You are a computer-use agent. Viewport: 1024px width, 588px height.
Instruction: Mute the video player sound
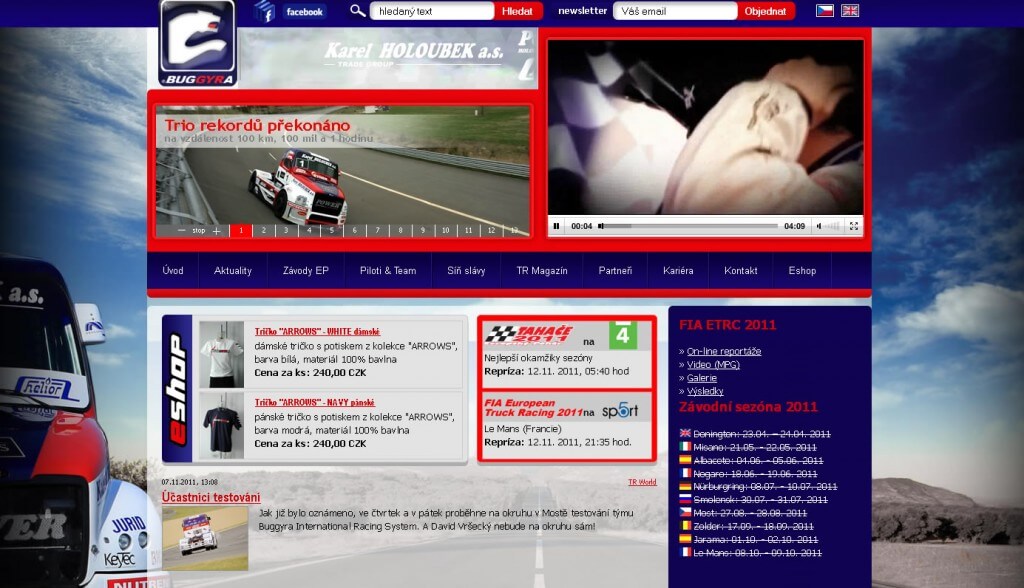[819, 226]
